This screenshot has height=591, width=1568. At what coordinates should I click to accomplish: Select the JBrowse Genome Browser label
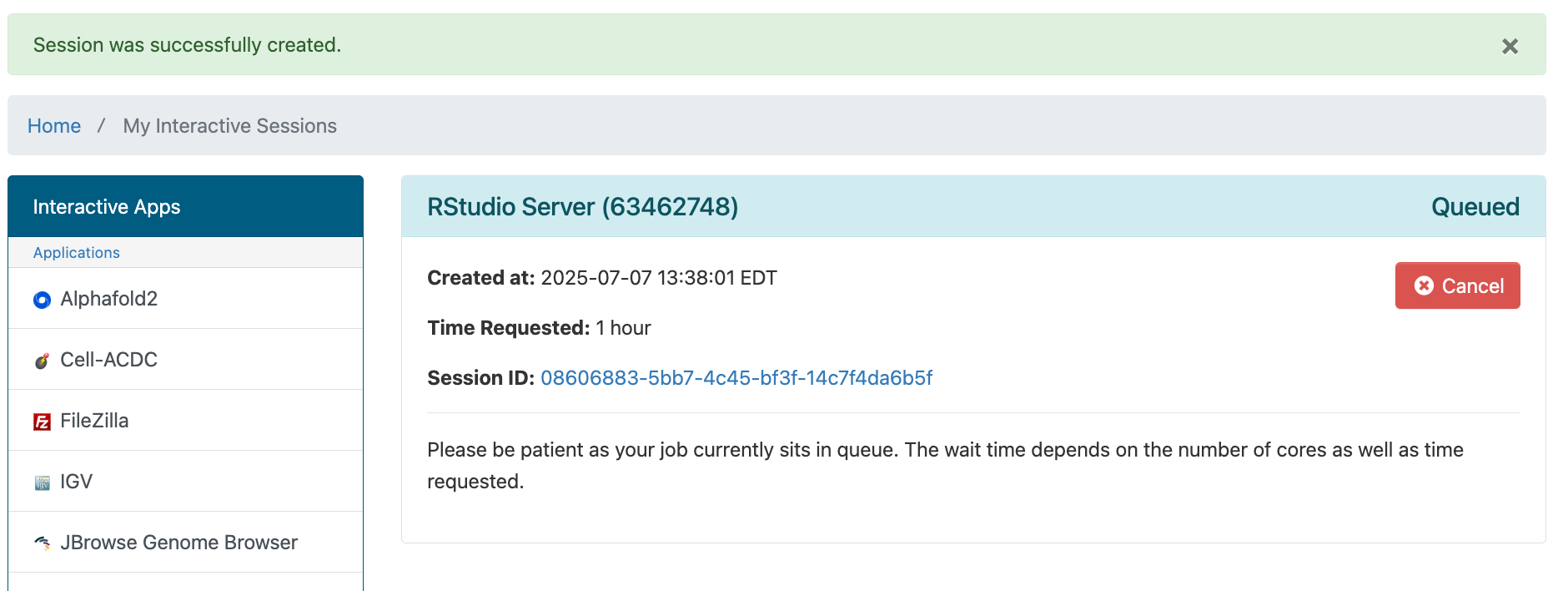tap(178, 543)
